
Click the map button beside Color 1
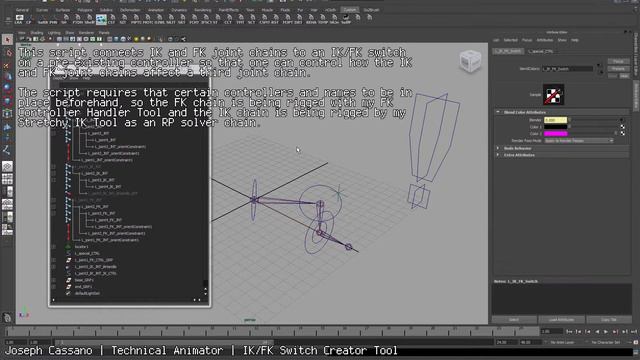pos(622,127)
